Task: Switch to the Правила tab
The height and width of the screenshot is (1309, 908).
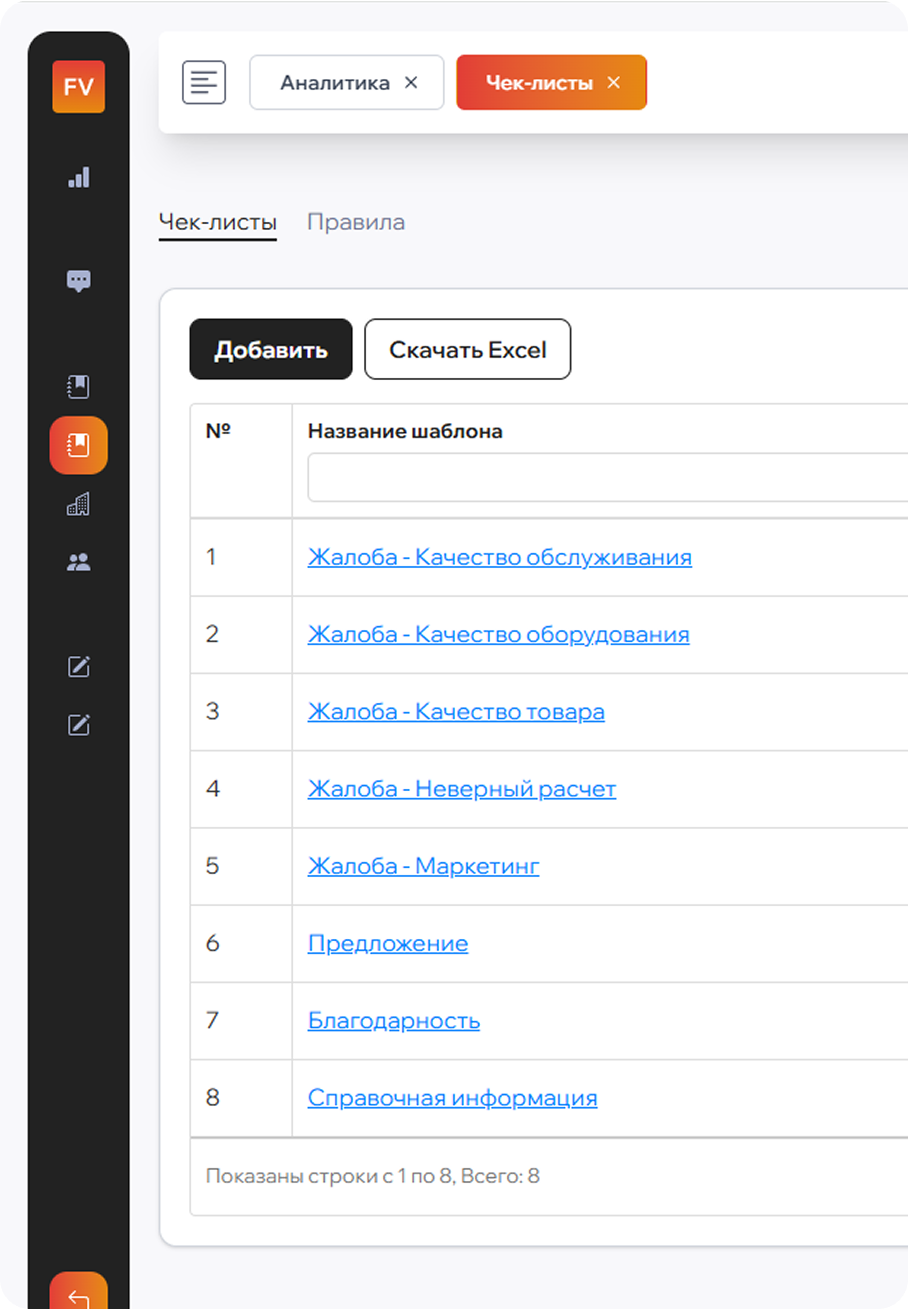Action: click(356, 222)
